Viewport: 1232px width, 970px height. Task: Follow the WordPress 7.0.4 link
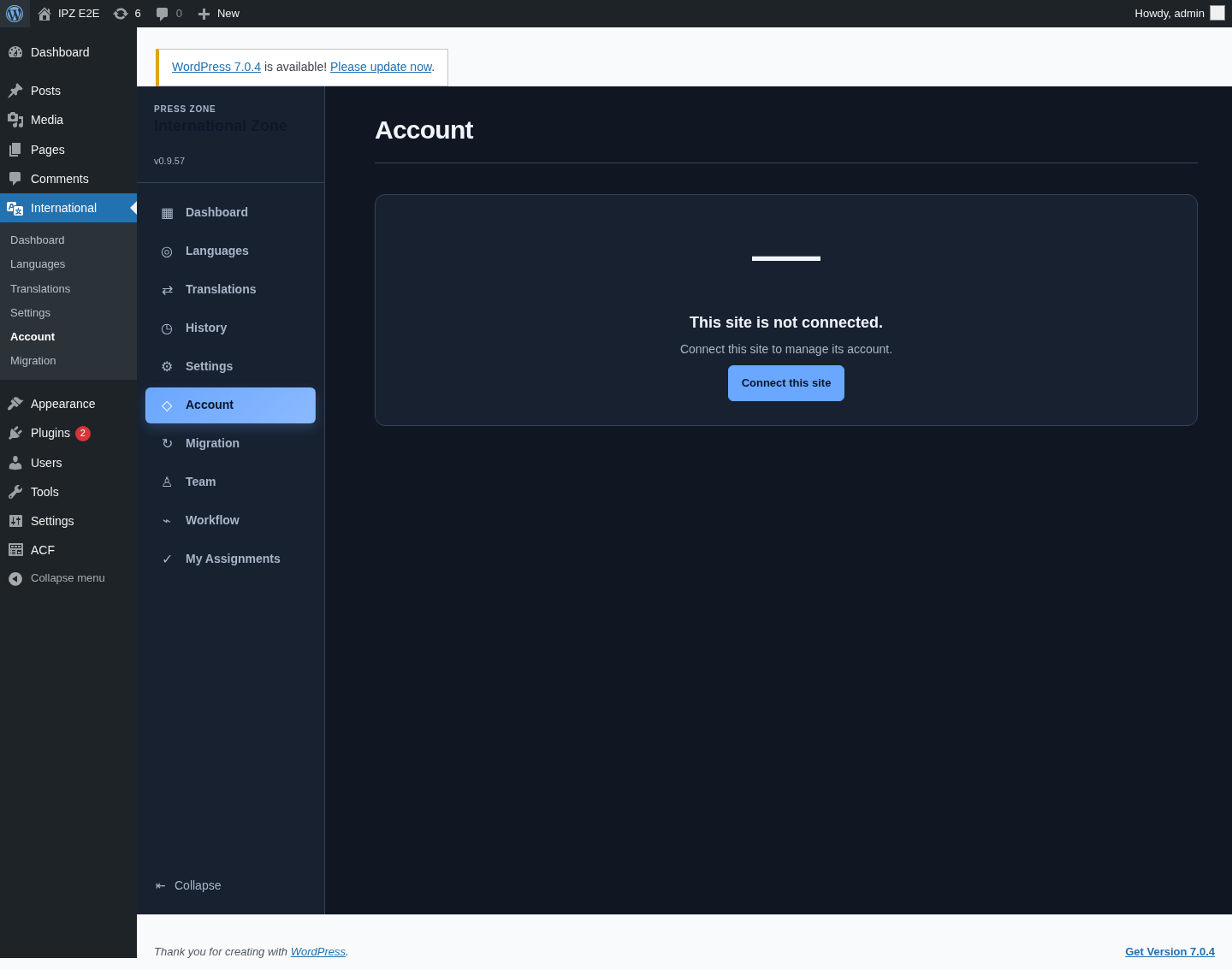[x=216, y=67]
